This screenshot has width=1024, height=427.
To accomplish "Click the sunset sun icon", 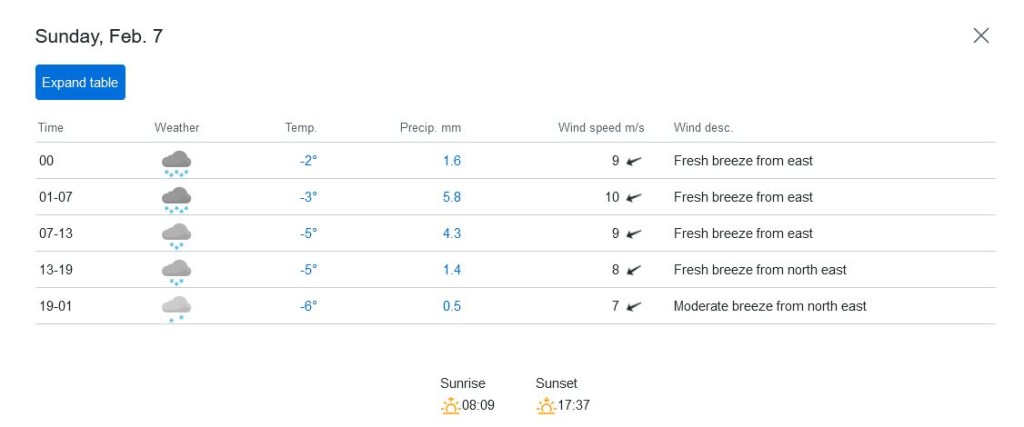I will [546, 405].
